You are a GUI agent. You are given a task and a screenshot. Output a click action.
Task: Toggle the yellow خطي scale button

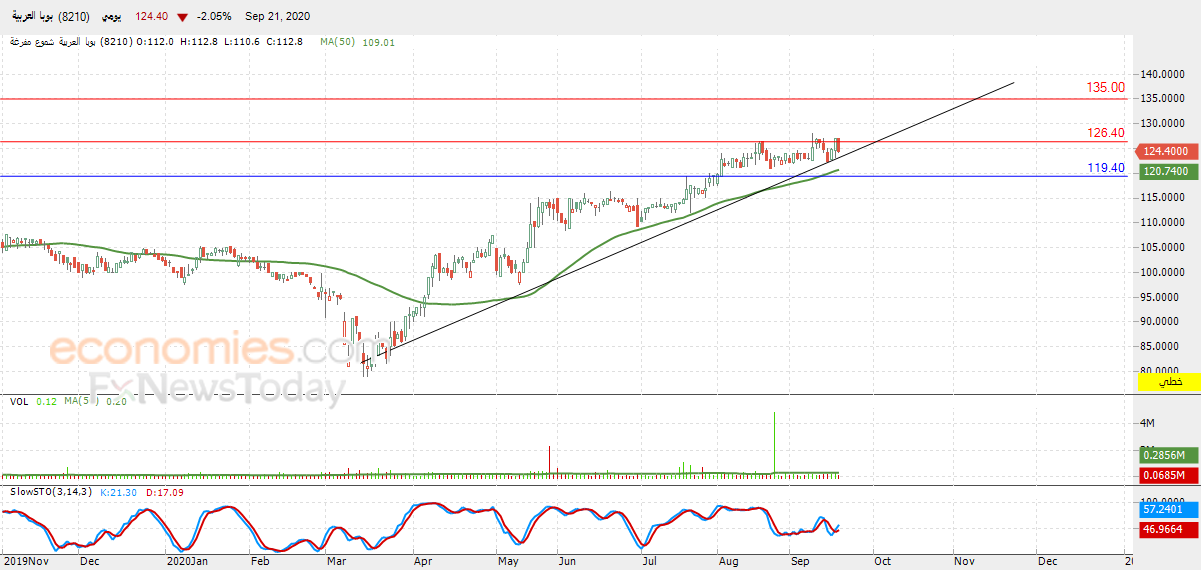click(1170, 382)
